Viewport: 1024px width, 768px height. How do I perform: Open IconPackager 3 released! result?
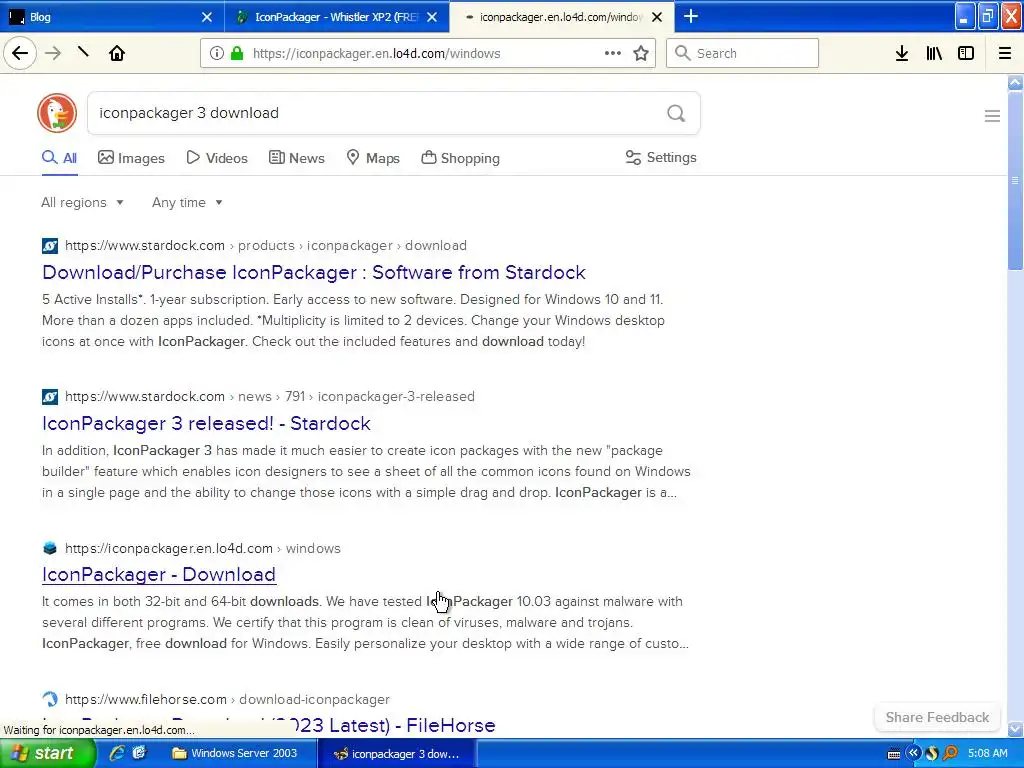pos(206,423)
